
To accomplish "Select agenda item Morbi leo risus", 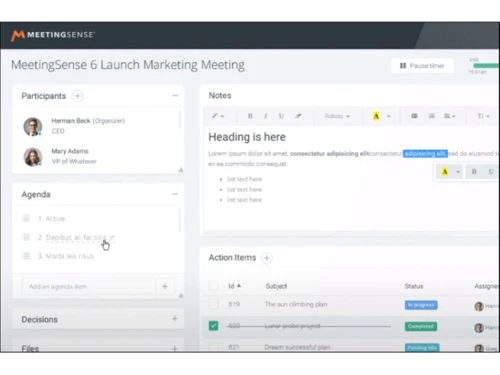I will click(x=66, y=256).
